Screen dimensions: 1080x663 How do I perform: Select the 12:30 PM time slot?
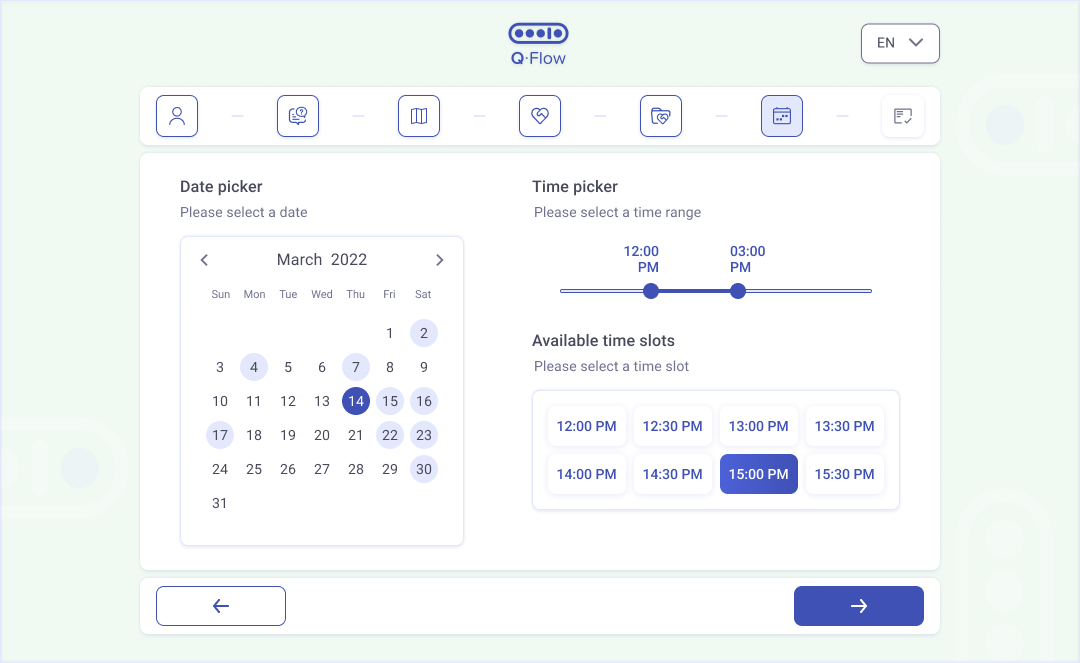[672, 426]
